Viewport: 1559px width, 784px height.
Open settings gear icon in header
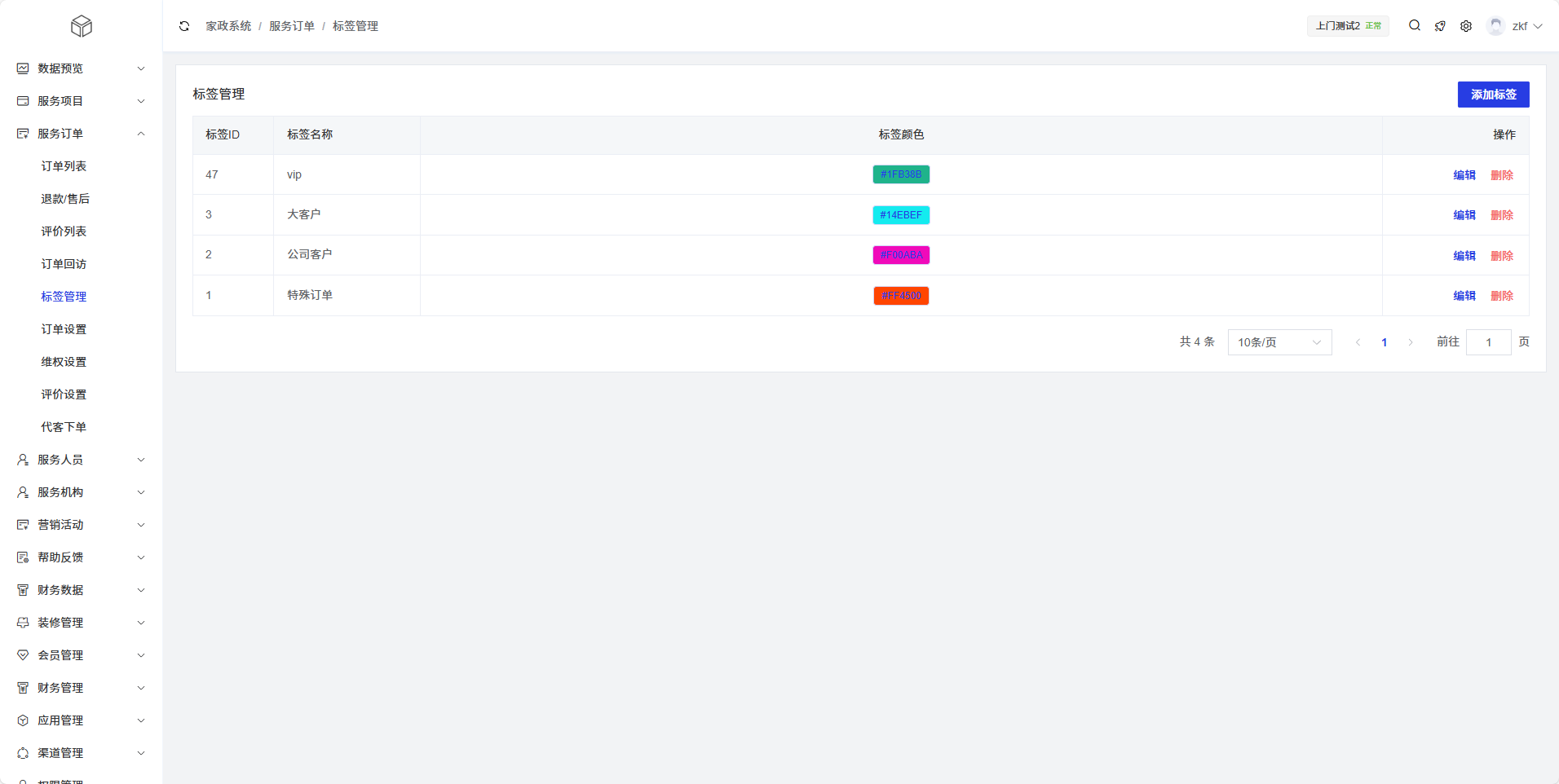[1466, 26]
